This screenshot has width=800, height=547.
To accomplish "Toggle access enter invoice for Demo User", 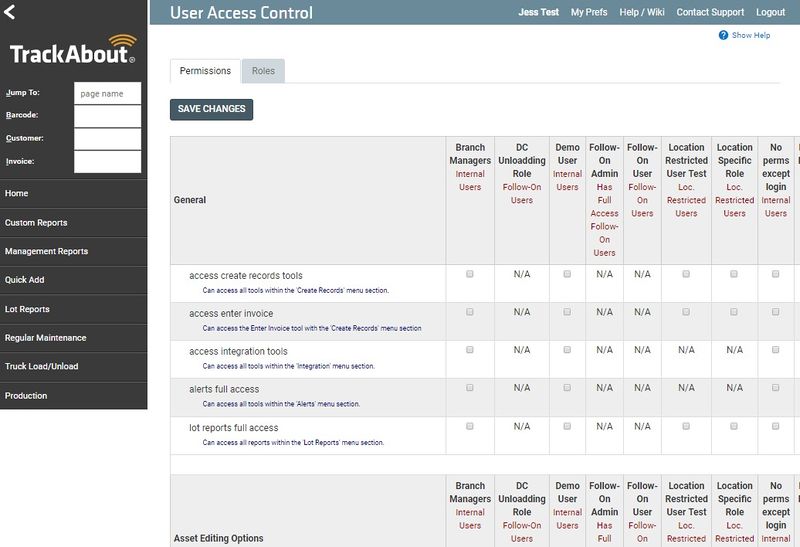I will (567, 312).
